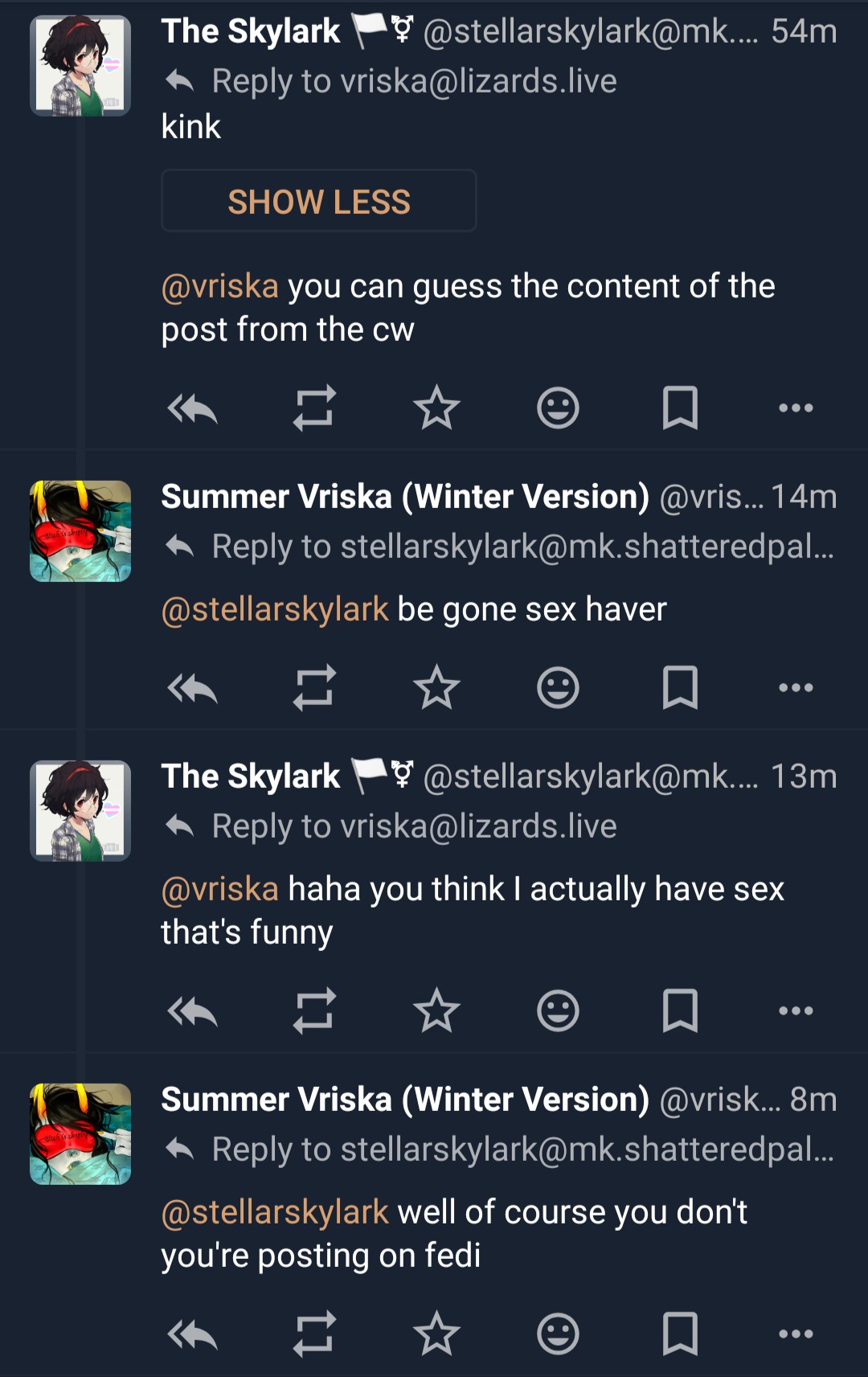
Task: Favorite Vriska's "be gone sex haver" post
Action: point(436,688)
